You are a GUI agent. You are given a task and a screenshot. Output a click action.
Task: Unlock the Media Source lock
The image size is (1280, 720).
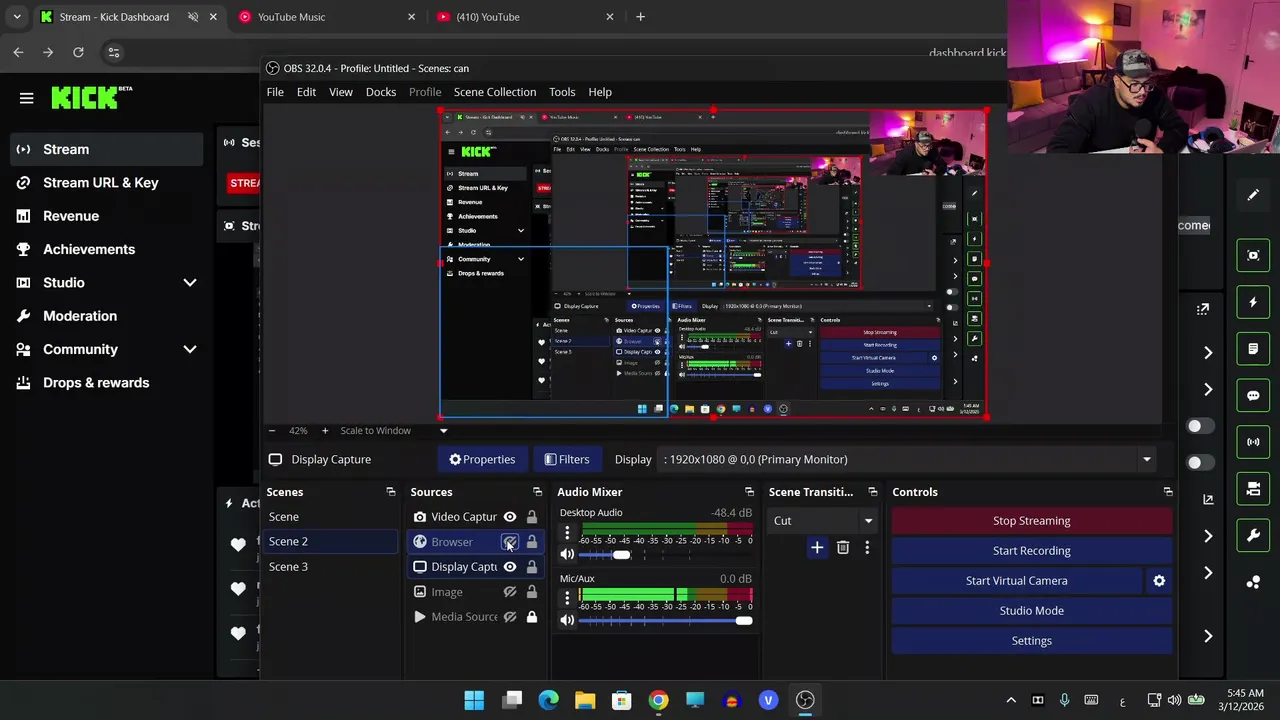[532, 617]
